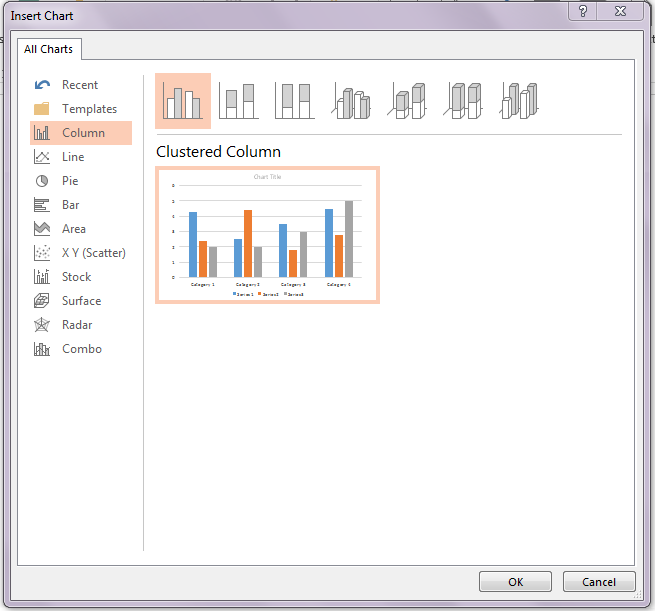Pick the 3-D Clustered Column subtype icon
The height and width of the screenshot is (611, 655).
[x=351, y=101]
